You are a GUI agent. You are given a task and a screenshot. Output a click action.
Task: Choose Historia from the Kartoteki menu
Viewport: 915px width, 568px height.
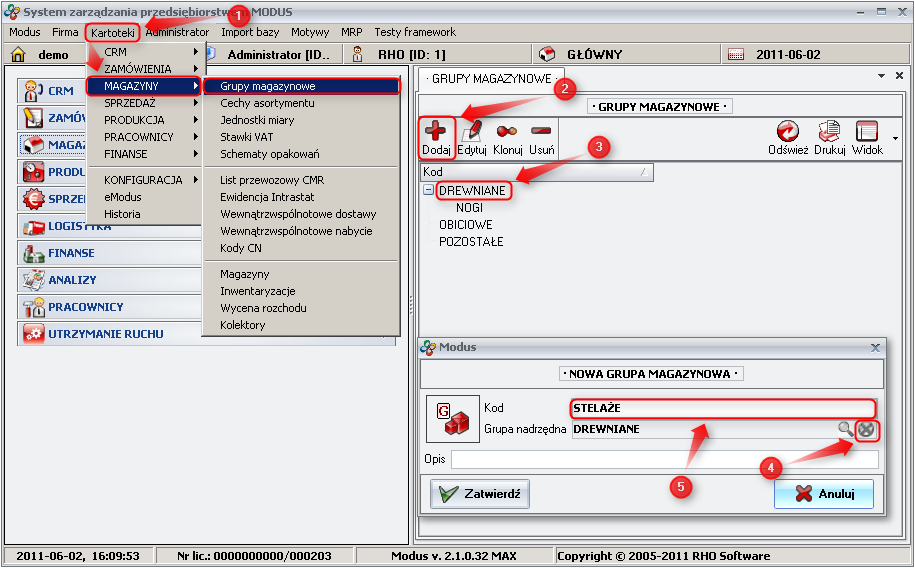click(x=145, y=214)
